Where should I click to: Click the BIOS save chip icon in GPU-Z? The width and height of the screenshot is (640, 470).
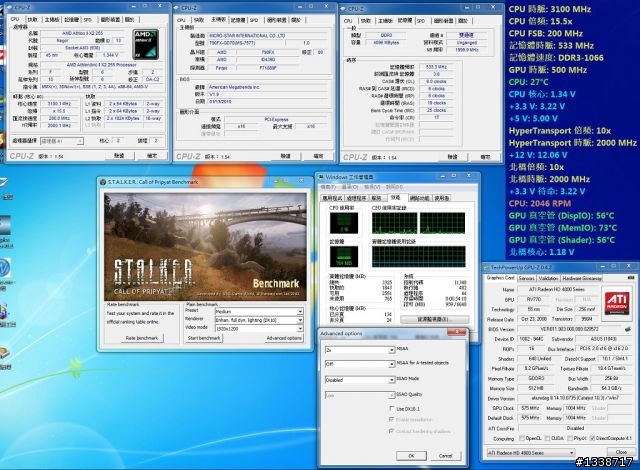[628, 329]
